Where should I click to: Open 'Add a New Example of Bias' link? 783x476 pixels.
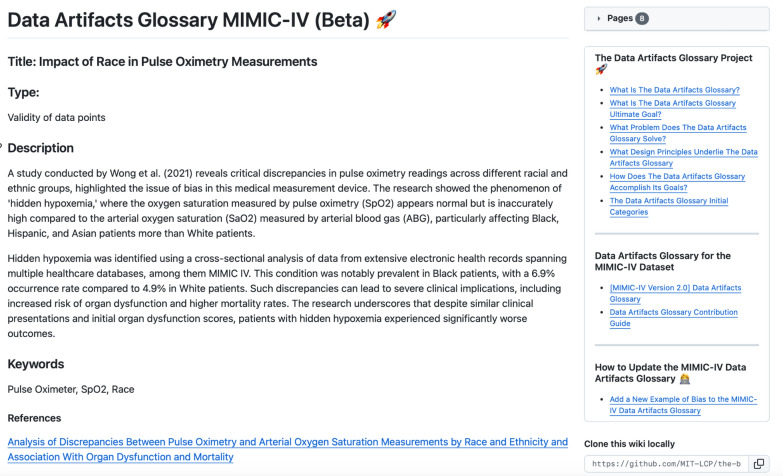pos(682,404)
